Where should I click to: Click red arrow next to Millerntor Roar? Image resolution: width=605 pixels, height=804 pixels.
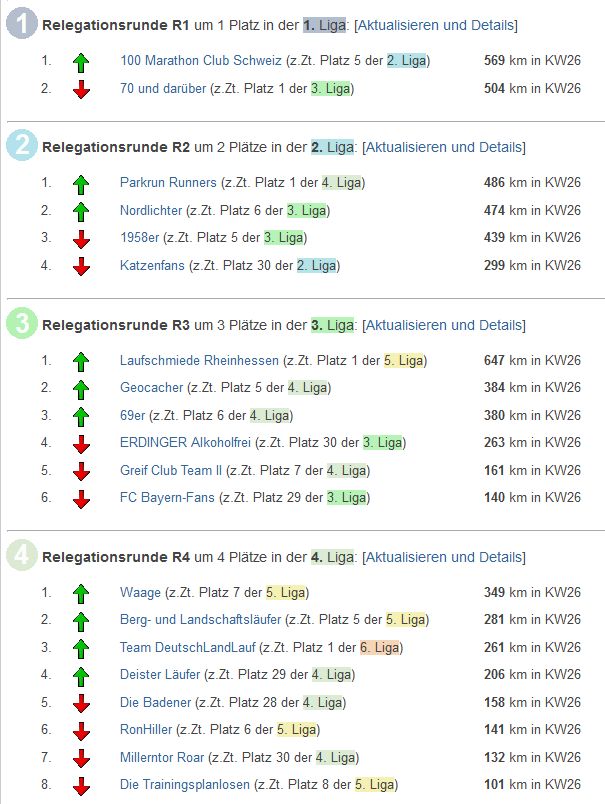82,758
